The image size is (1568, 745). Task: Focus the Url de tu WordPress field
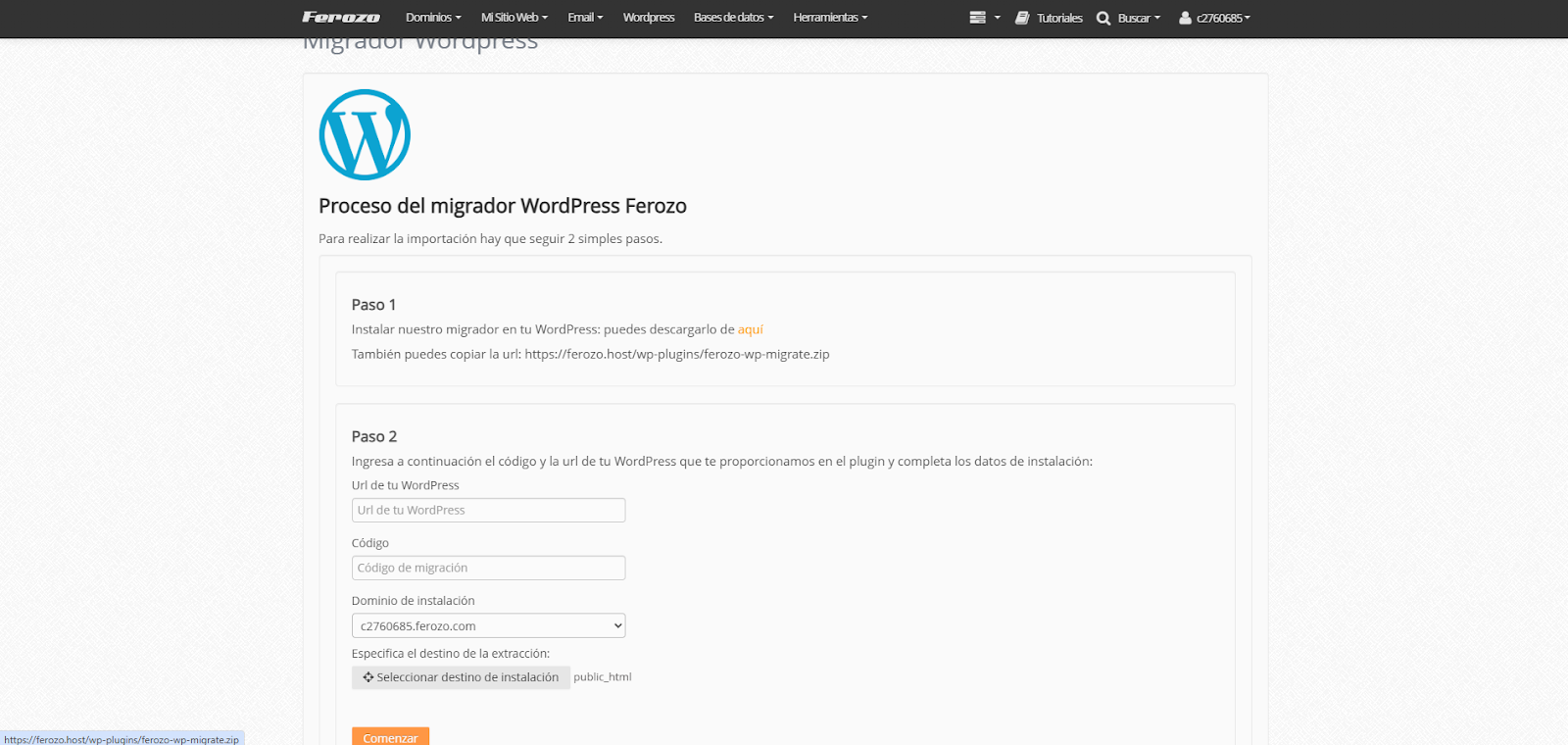pyautogui.click(x=488, y=510)
